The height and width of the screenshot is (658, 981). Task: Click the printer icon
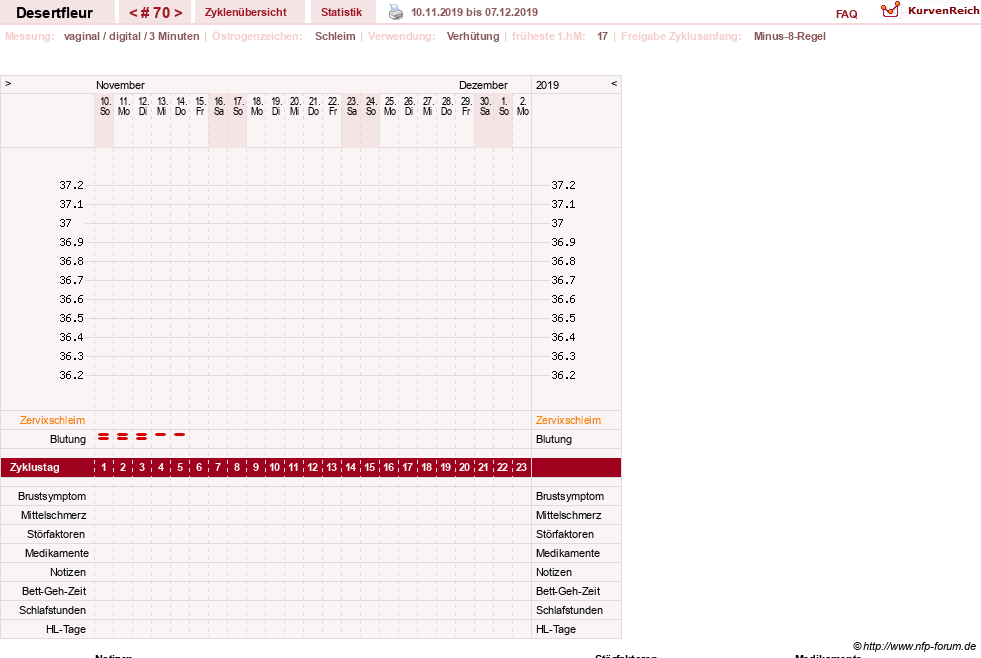click(396, 12)
